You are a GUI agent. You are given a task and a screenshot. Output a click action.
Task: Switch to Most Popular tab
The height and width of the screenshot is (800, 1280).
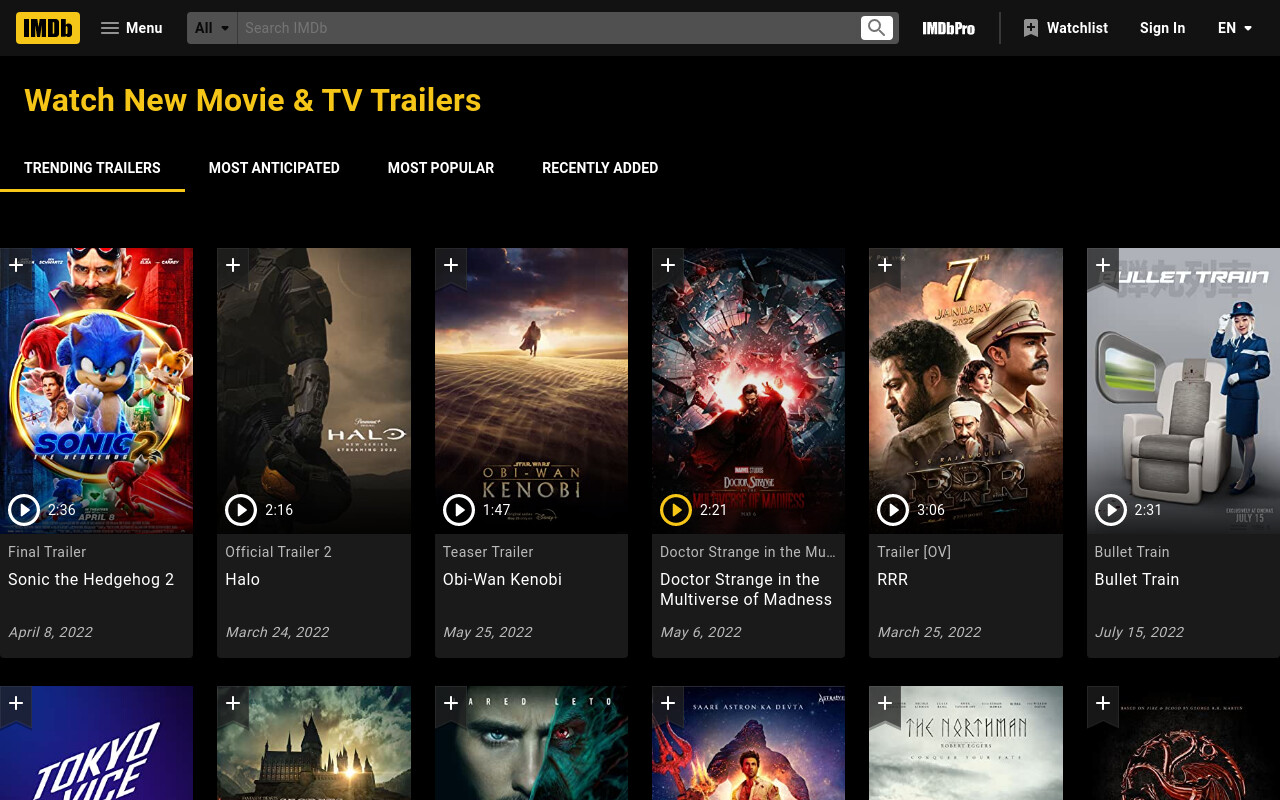[x=441, y=168]
